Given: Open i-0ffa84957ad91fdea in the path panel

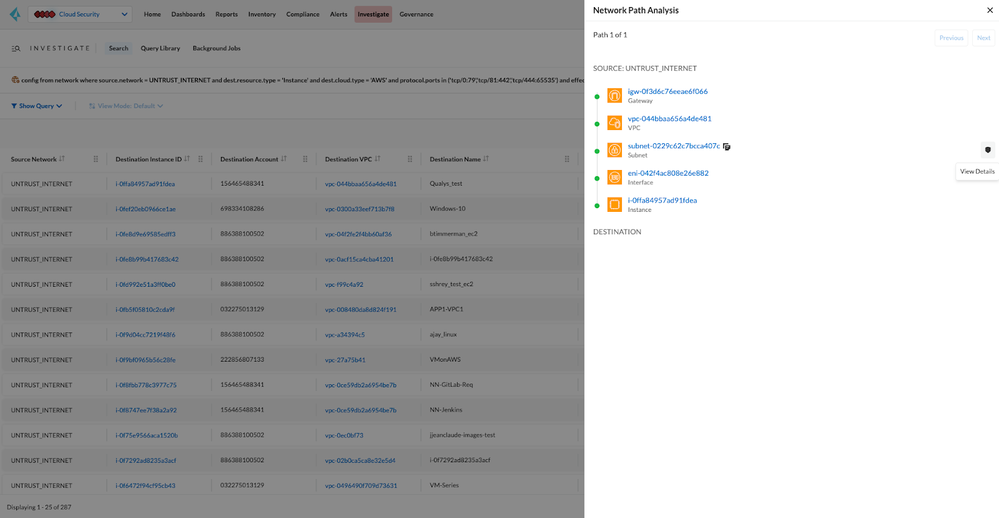Looking at the screenshot, I should [x=662, y=200].
